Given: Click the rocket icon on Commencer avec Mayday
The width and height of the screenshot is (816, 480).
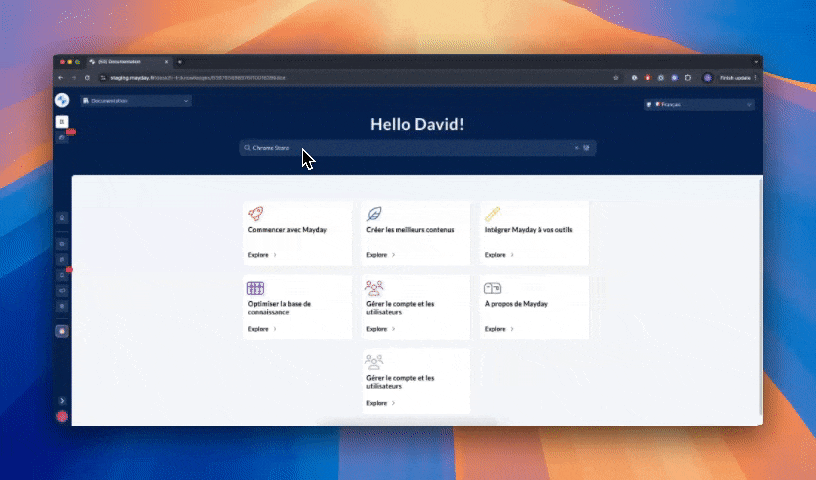Looking at the screenshot, I should (x=255, y=214).
